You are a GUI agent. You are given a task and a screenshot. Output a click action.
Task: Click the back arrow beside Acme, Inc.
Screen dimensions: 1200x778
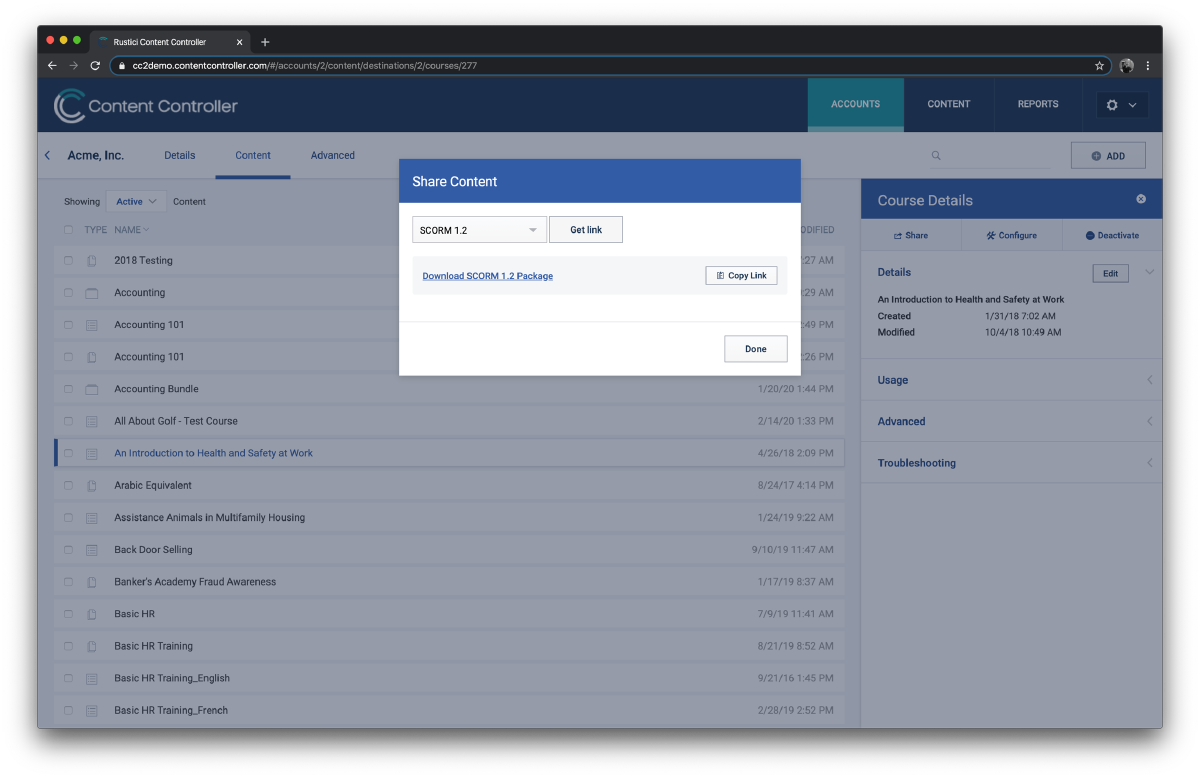pos(47,155)
